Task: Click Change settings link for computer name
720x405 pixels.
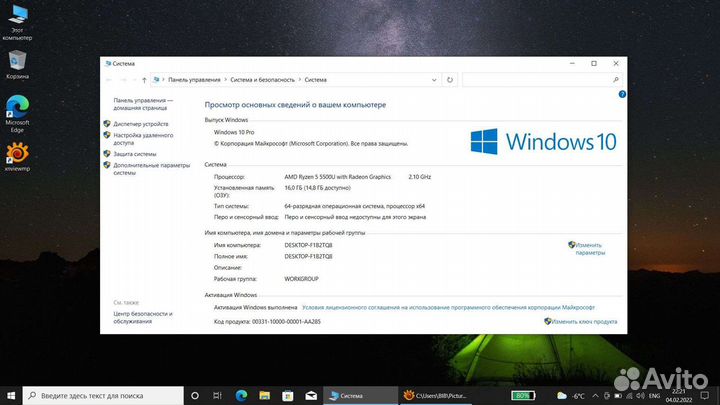Action: pos(590,249)
